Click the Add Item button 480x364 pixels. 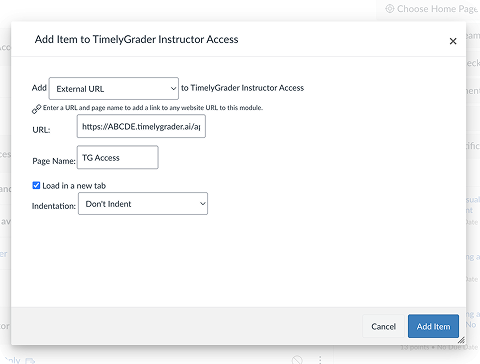(433, 326)
